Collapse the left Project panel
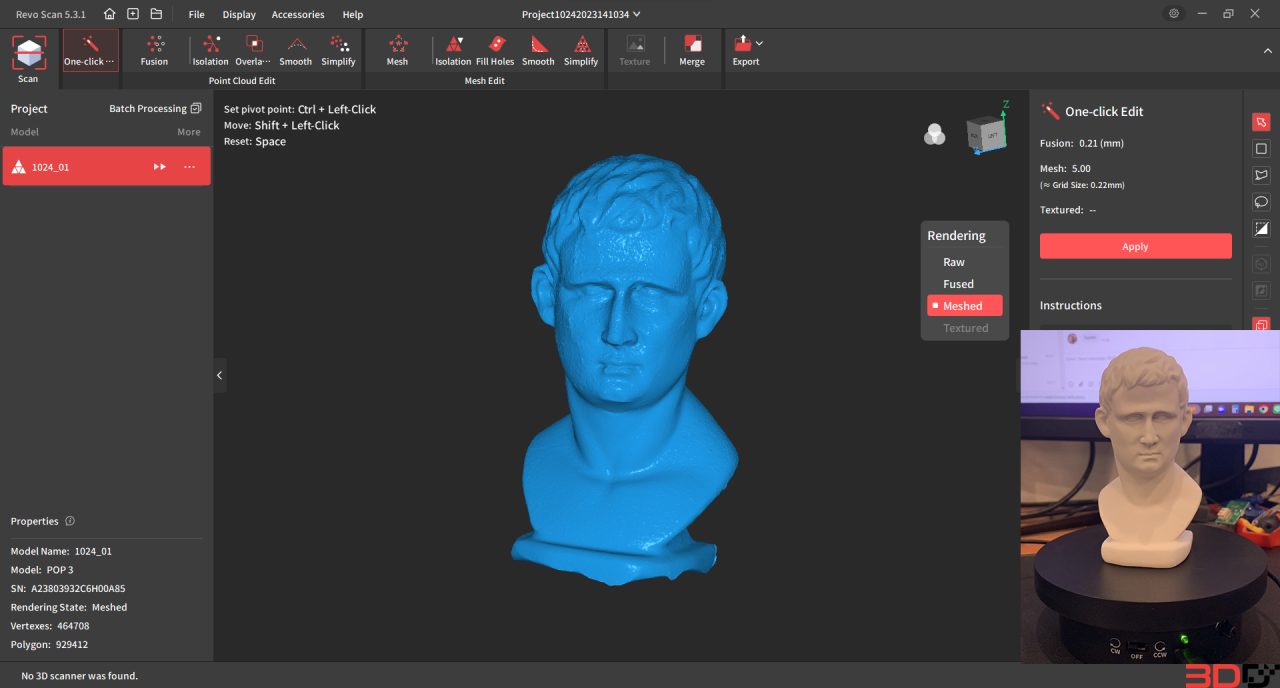 [x=219, y=375]
